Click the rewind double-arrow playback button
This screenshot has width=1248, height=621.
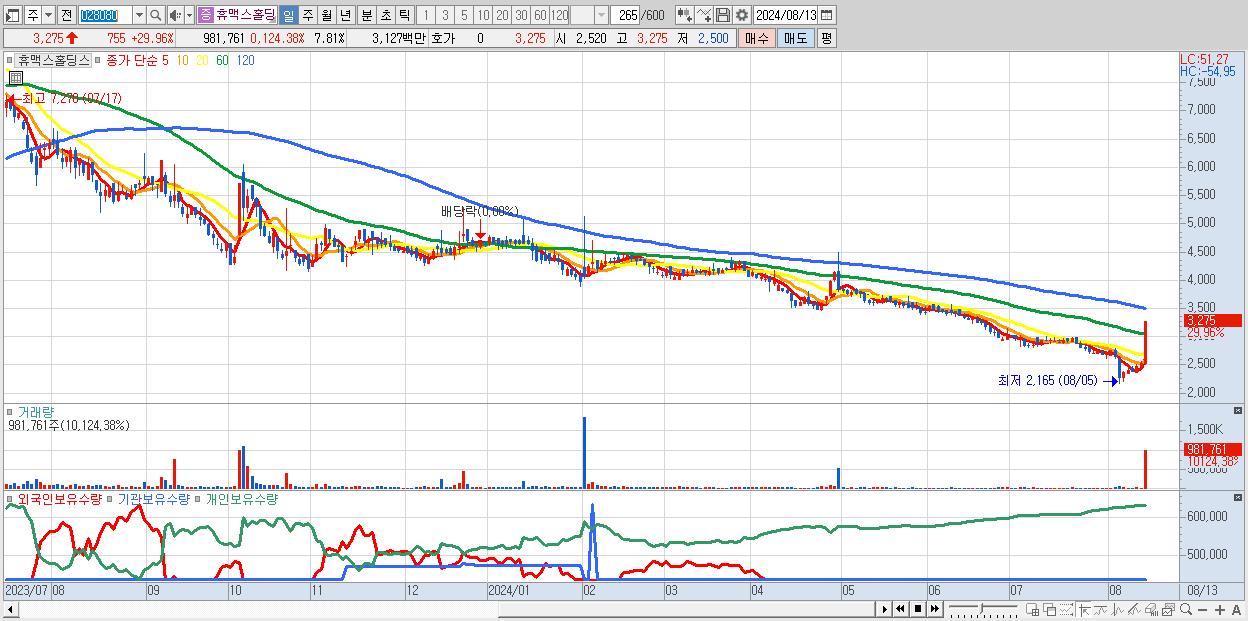coord(900,609)
